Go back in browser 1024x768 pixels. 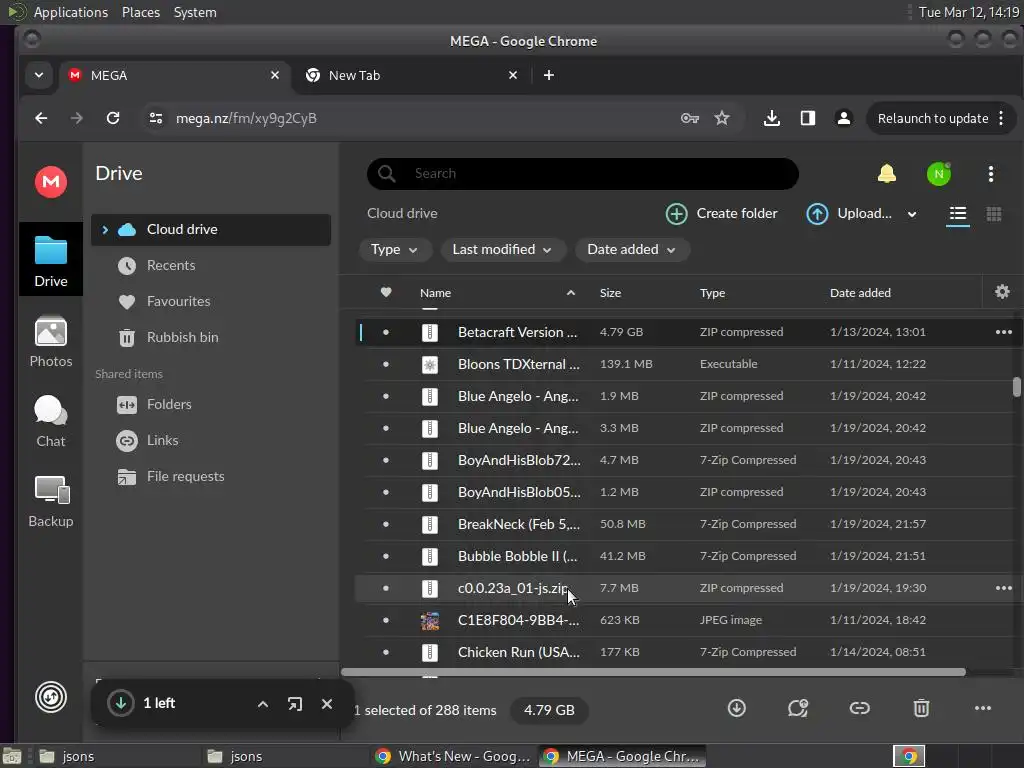41,118
